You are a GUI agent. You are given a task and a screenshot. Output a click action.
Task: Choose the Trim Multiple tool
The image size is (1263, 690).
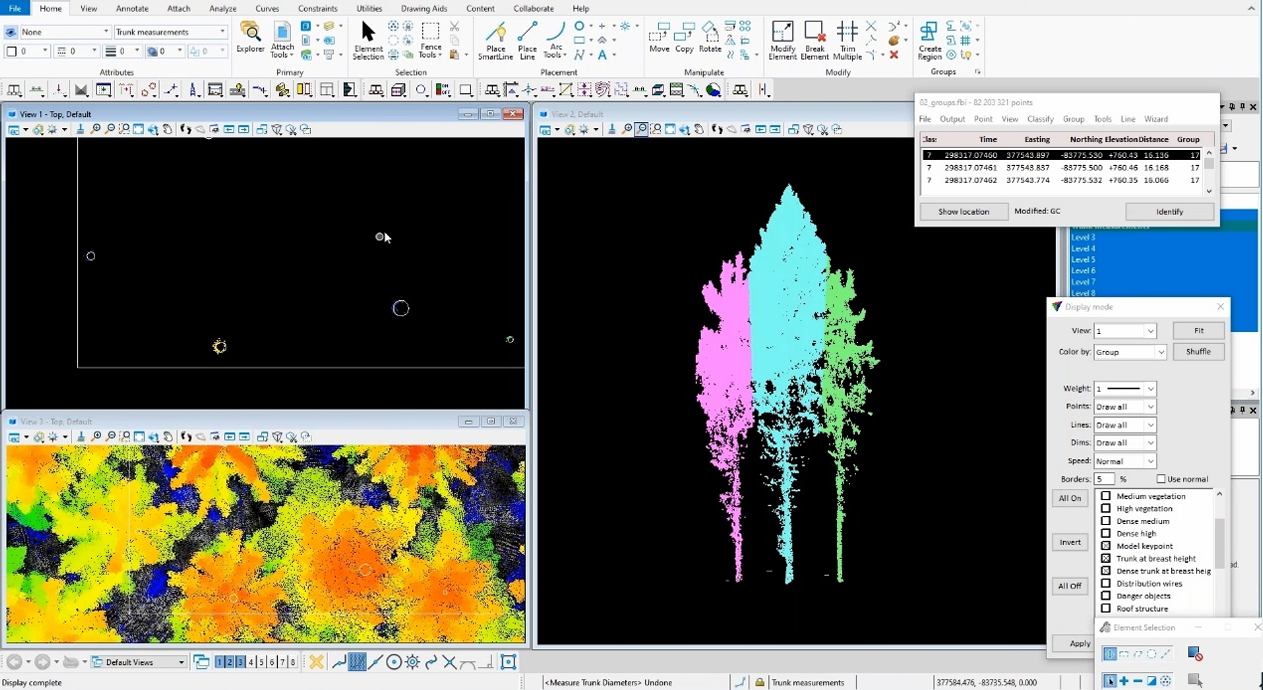pyautogui.click(x=847, y=38)
